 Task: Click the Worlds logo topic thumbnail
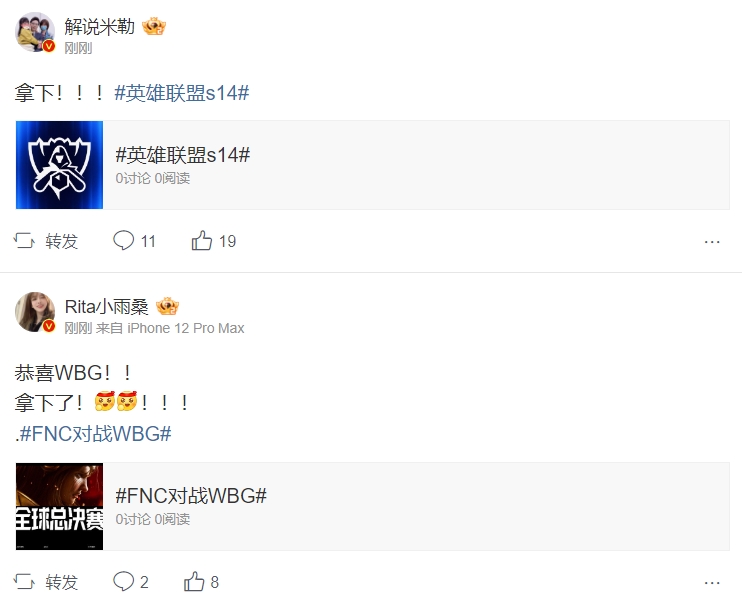tap(59, 165)
